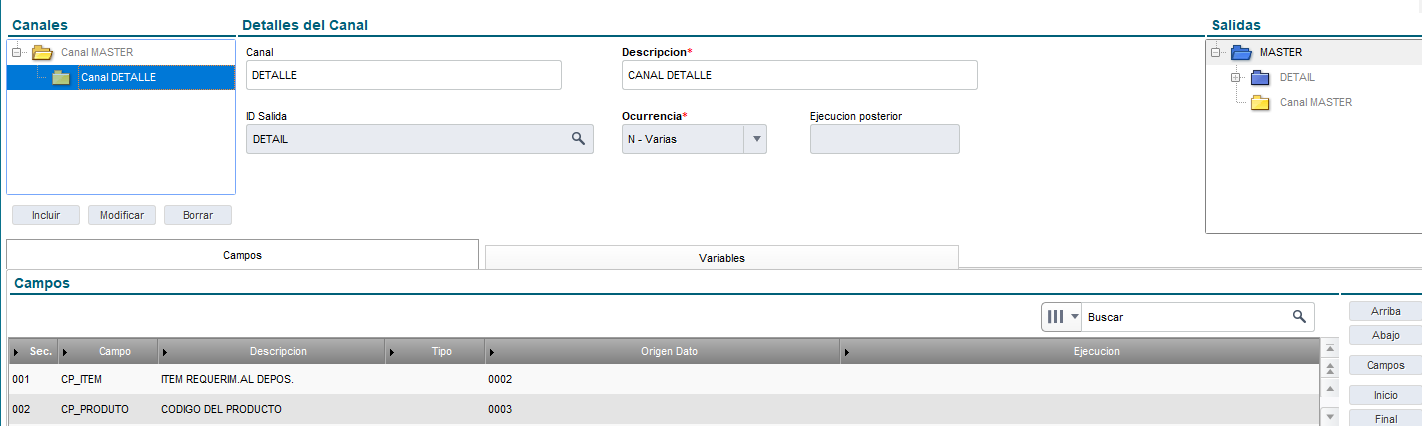Viewport: 1422px width, 426px height.
Task: Sort by the Descripcion column header
Action: (x=272, y=351)
